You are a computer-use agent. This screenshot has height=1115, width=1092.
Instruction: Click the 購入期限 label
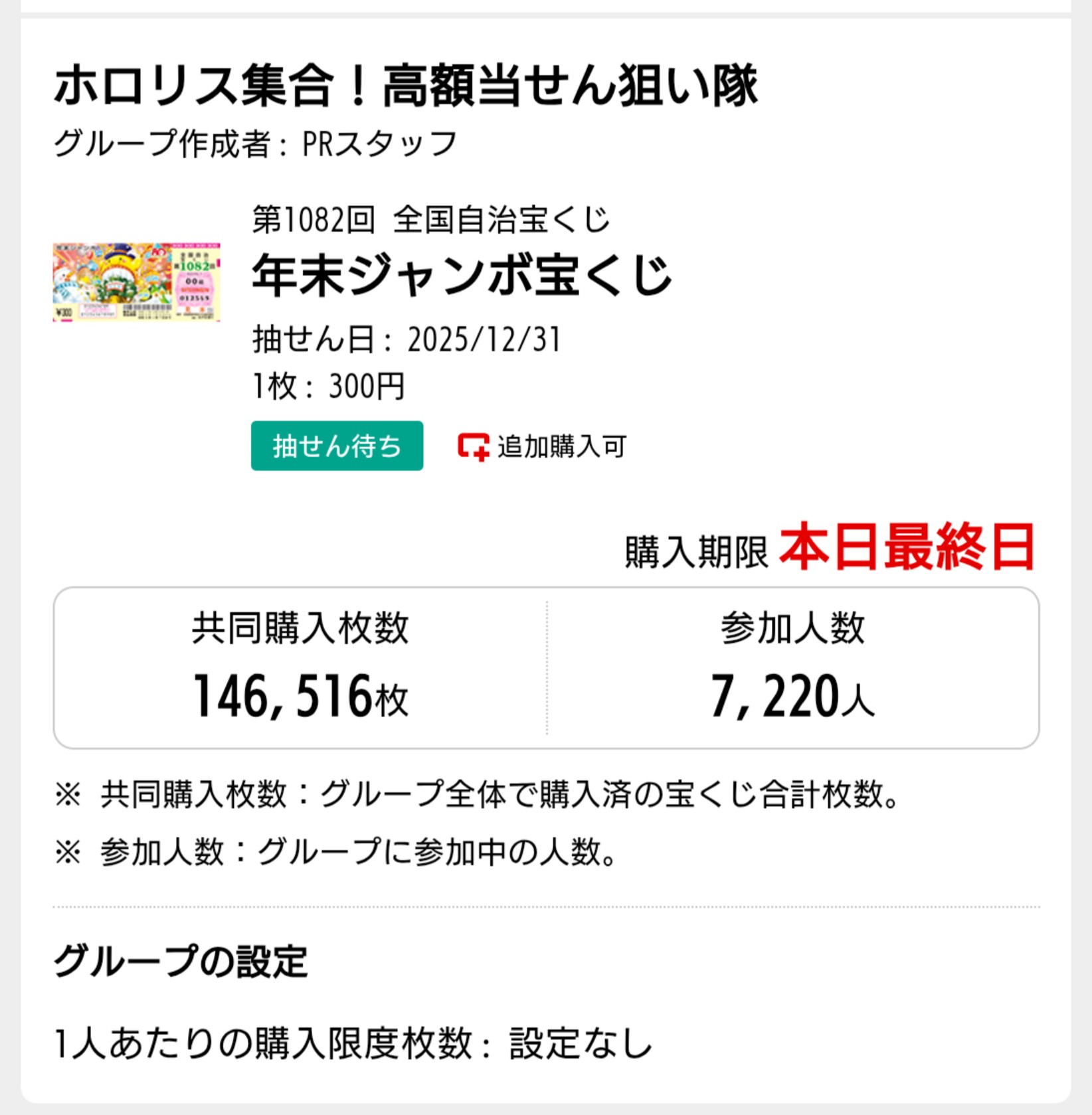tap(696, 553)
